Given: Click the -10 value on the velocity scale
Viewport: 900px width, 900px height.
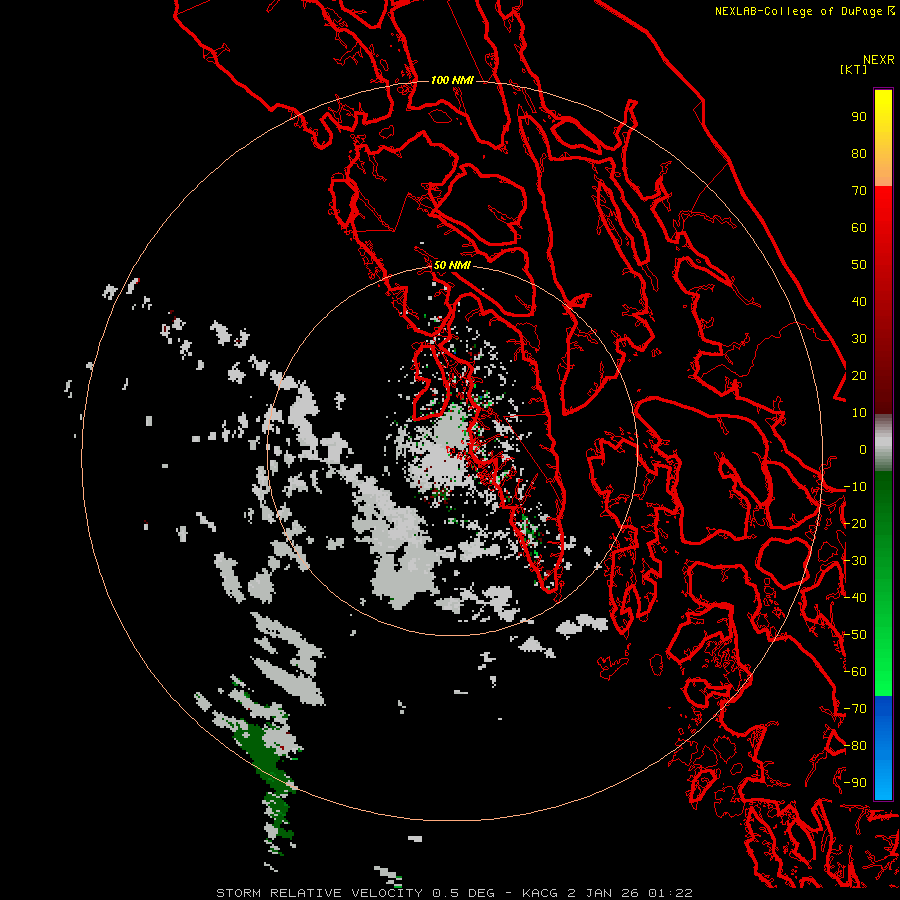Looking at the screenshot, I should click(x=855, y=487).
